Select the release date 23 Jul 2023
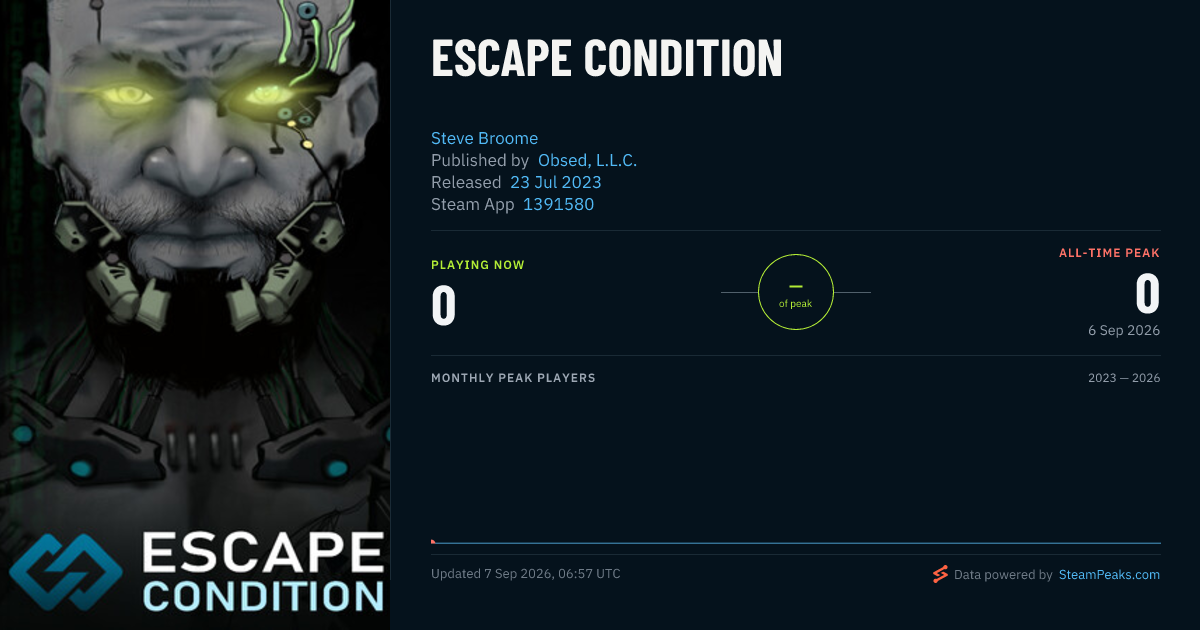Viewport: 1200px width, 630px height. (x=556, y=182)
